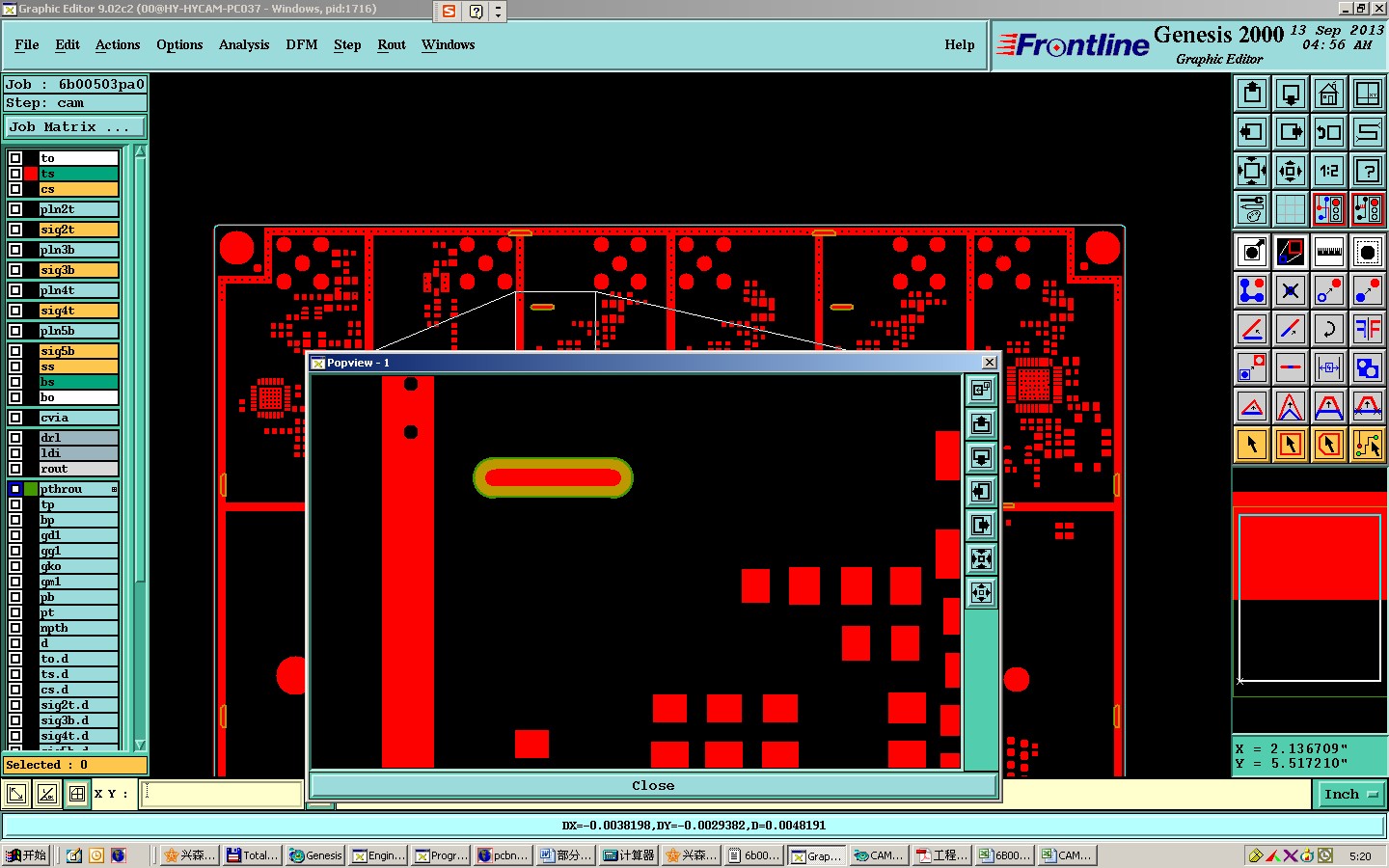Select the net select arrow tool
The height and width of the screenshot is (868, 1389).
[1368, 445]
